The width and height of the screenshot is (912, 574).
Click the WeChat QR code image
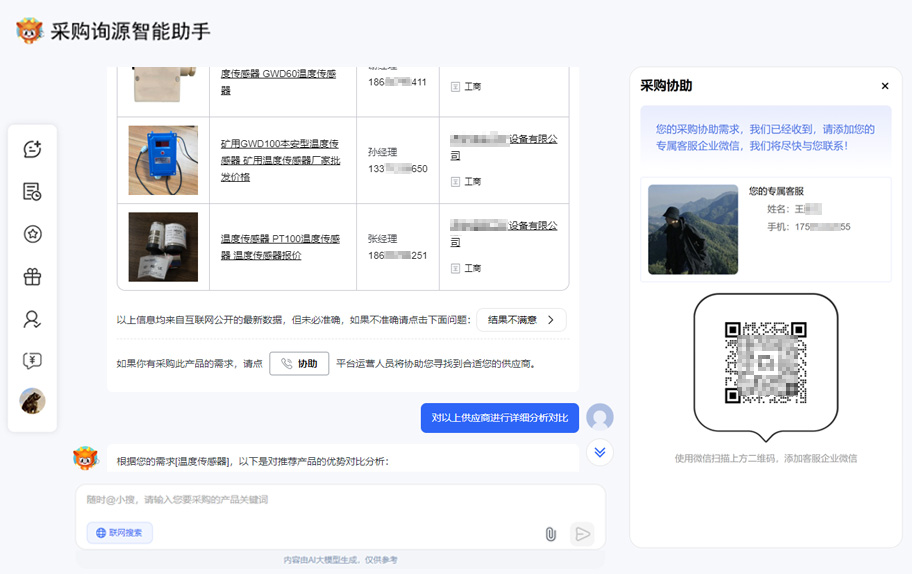tap(765, 361)
